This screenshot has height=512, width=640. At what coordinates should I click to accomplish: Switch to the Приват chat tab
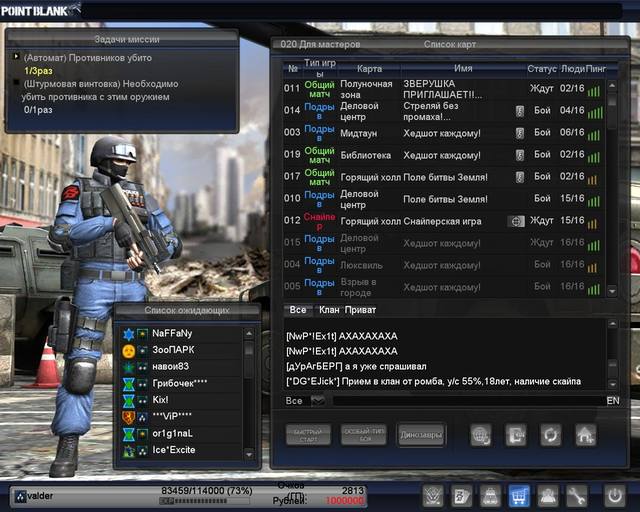360,310
